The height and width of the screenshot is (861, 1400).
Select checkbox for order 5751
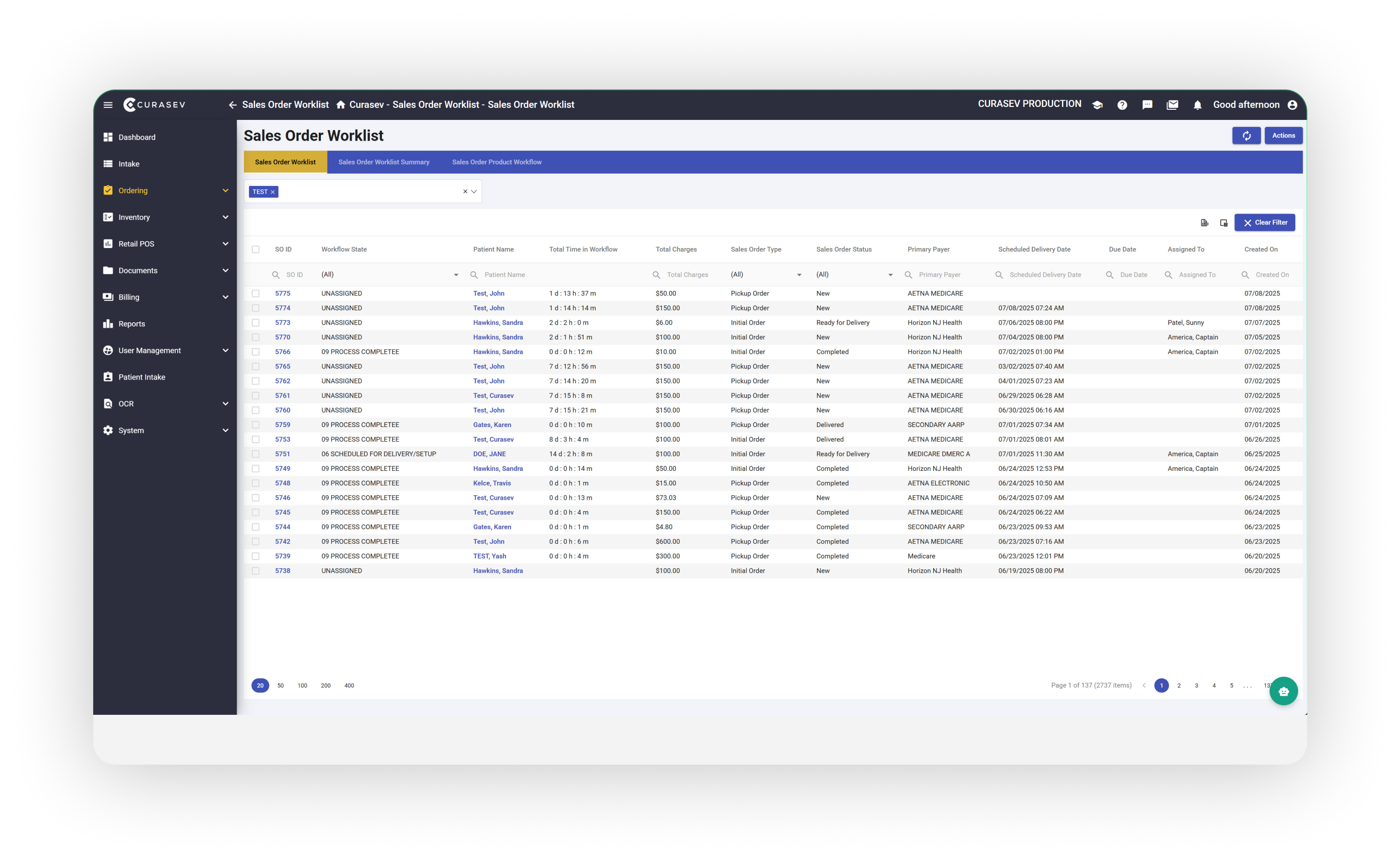tap(256, 454)
